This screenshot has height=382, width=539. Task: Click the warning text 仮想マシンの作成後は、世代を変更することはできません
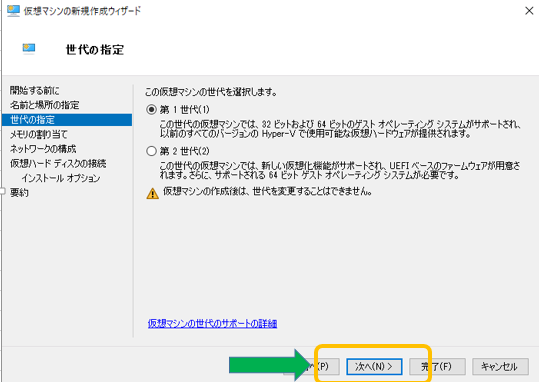click(268, 191)
